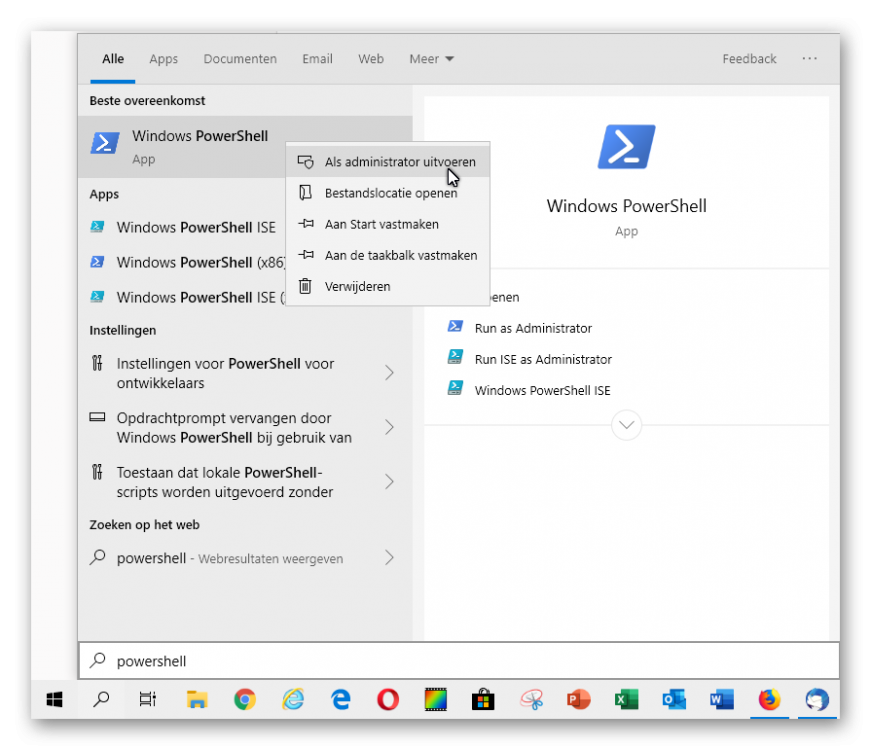
Task: Open the colorful film-strip app on taskbar
Action: click(x=436, y=699)
